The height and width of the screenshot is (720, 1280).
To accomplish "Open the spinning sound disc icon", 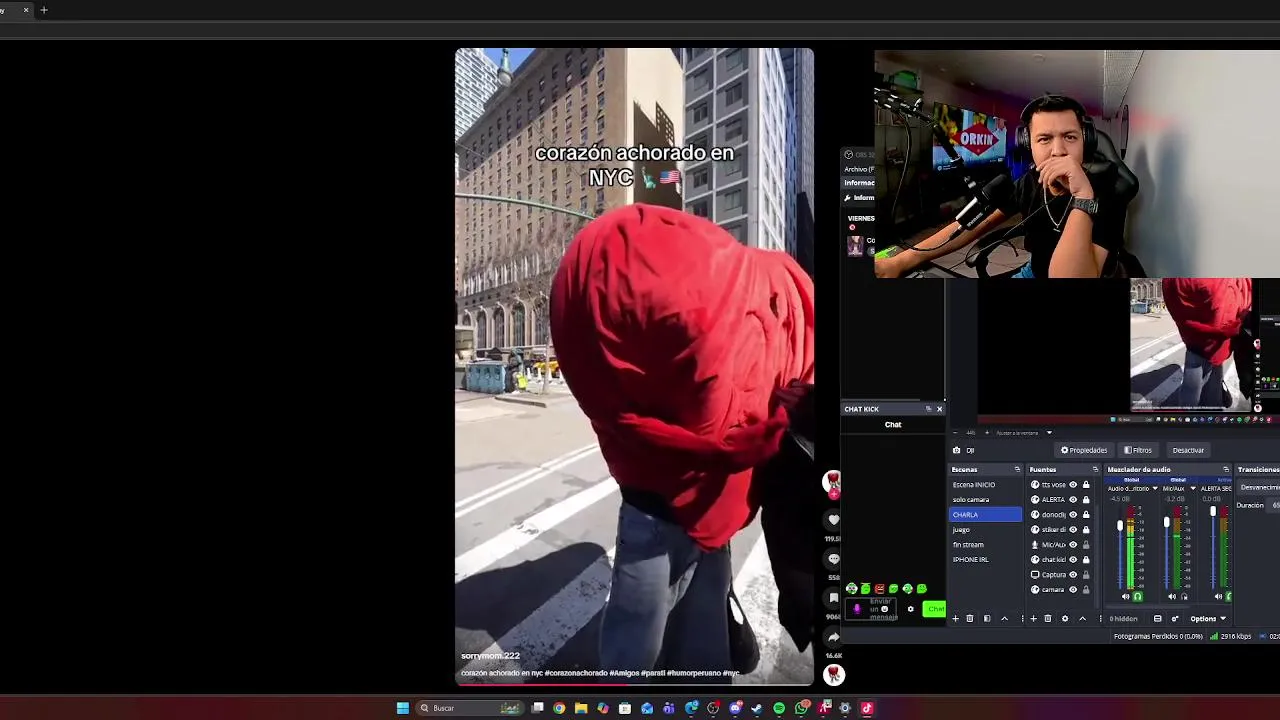I will (833, 675).
